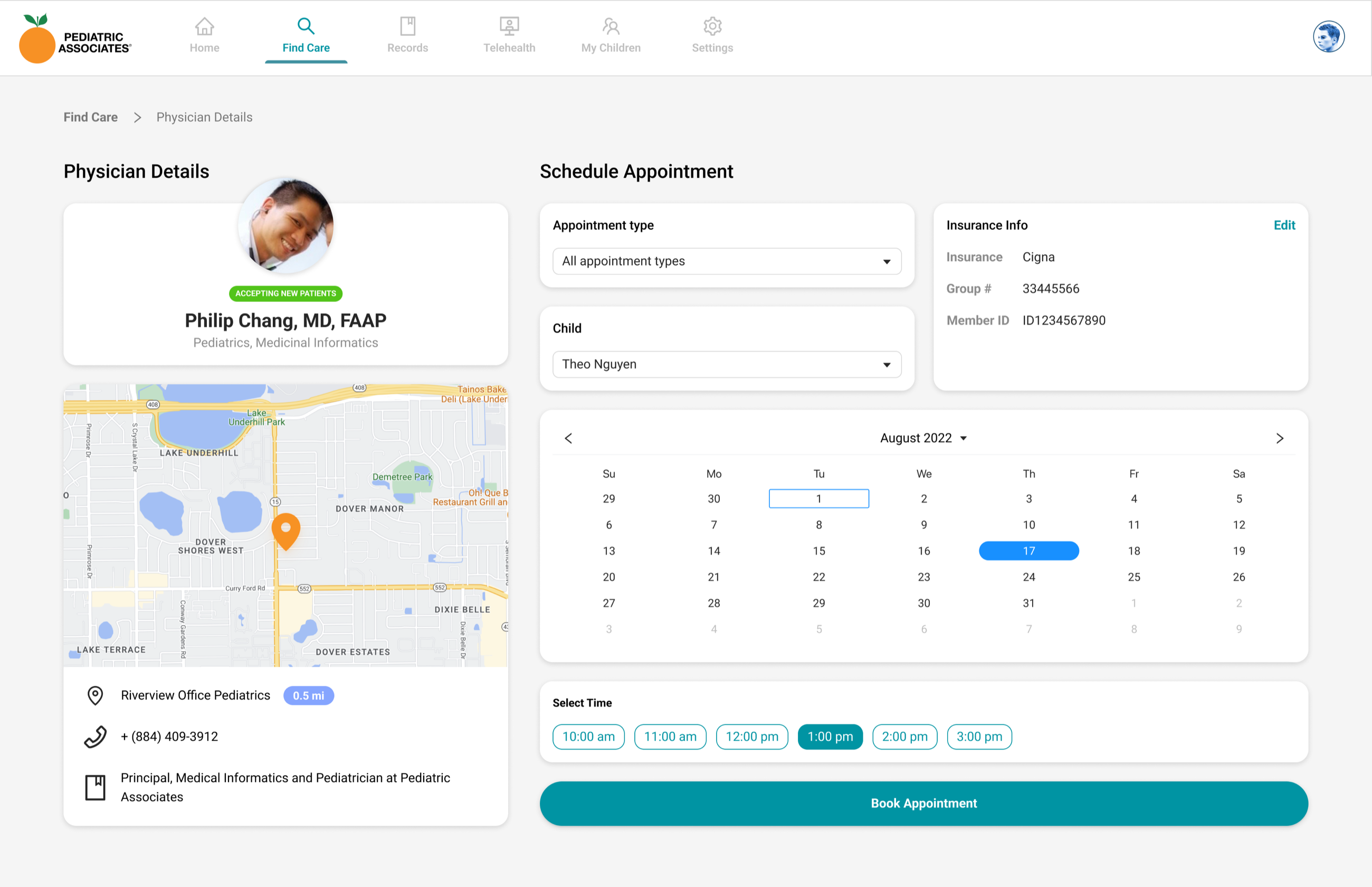1372x887 pixels.
Task: Click the 0.5 mi distance badge
Action: [x=309, y=695]
